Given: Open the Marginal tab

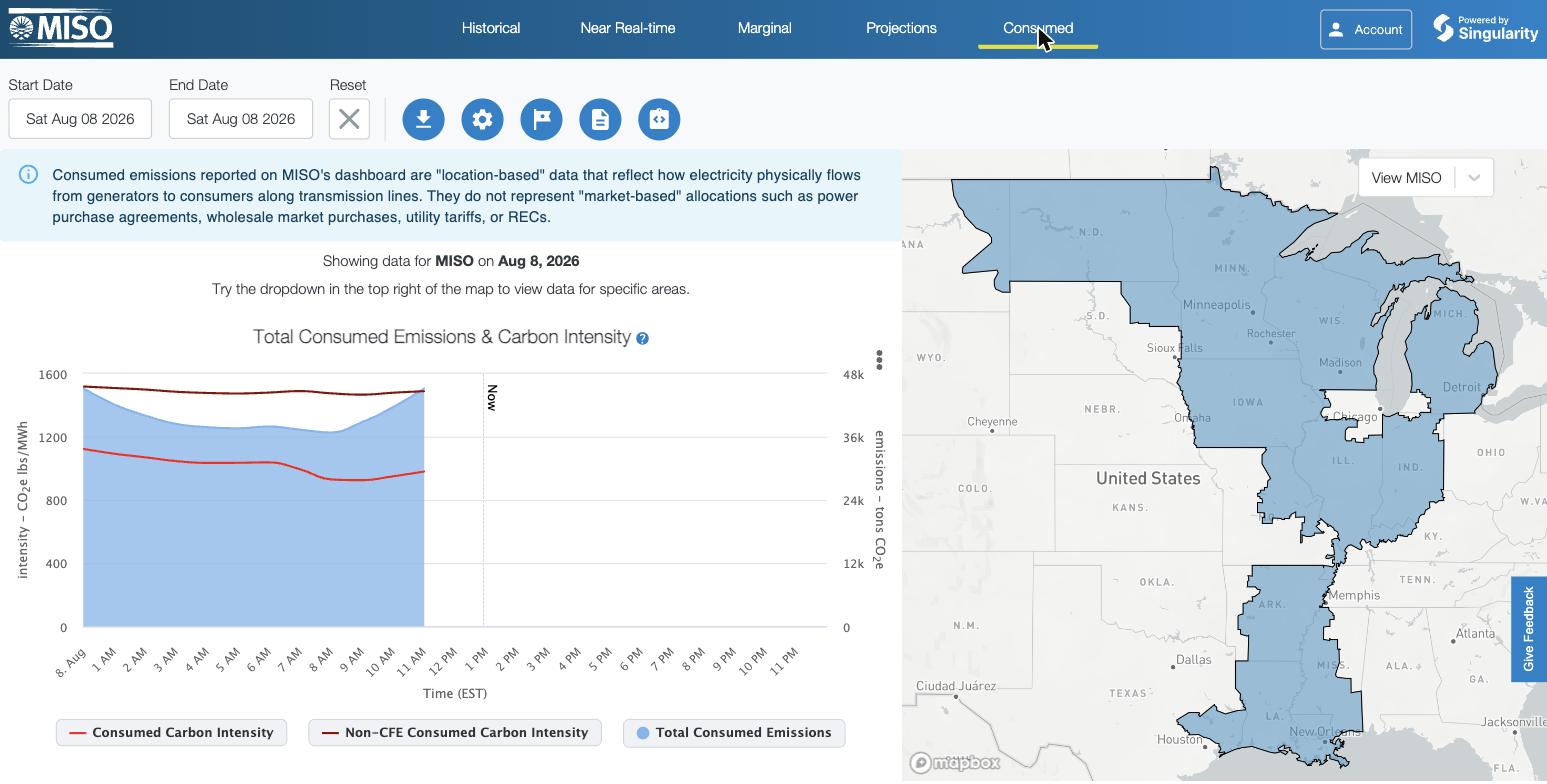Looking at the screenshot, I should (x=765, y=28).
